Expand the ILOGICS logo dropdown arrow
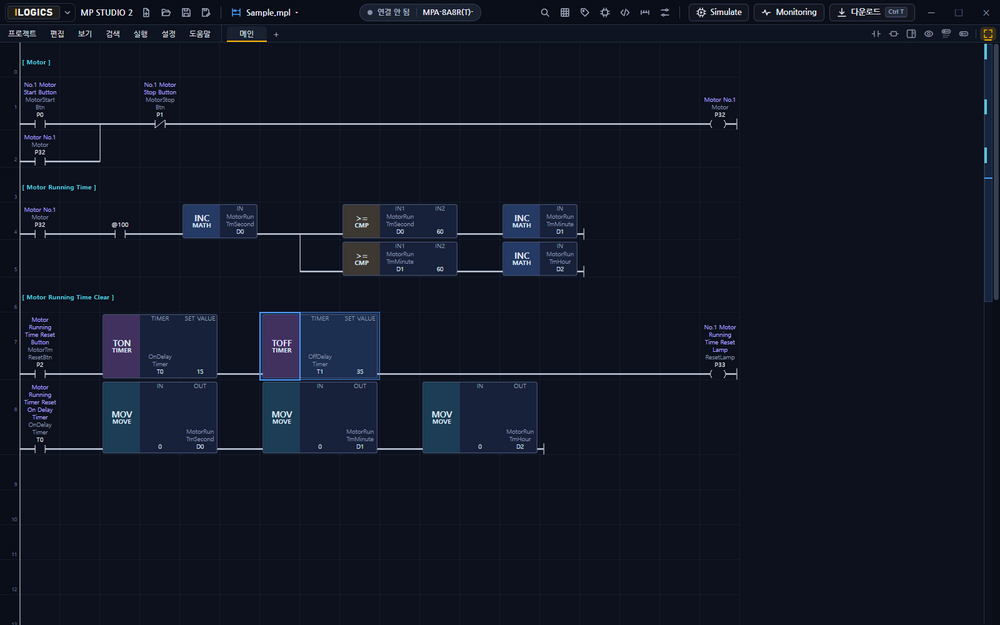Viewport: 1000px width, 625px height. pos(68,12)
